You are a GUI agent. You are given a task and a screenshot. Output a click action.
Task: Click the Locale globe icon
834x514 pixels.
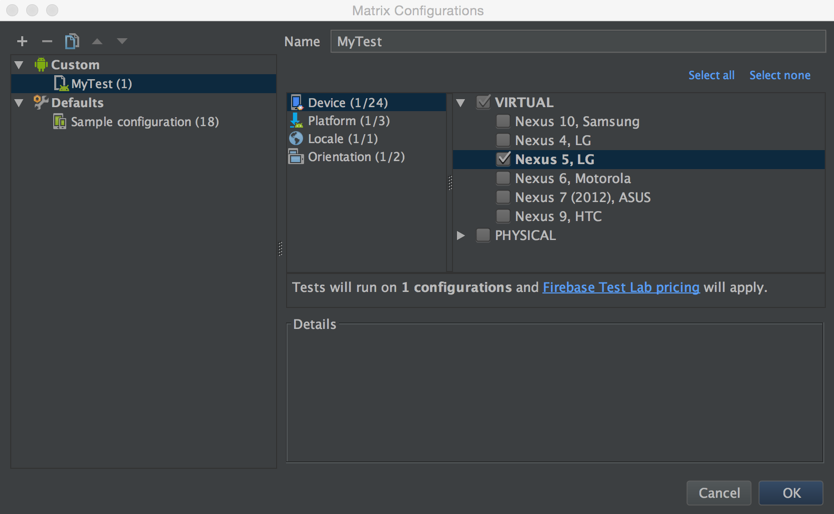pos(296,138)
